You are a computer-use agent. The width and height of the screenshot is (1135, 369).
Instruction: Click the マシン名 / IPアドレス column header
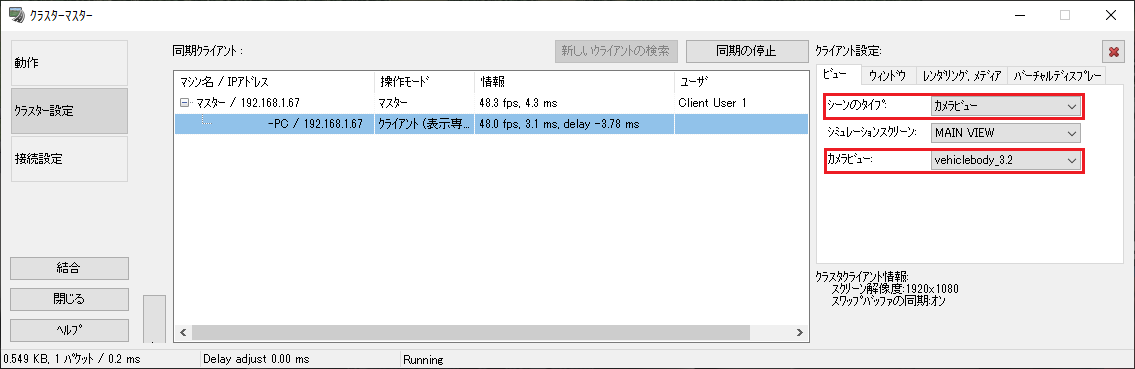[x=274, y=81]
